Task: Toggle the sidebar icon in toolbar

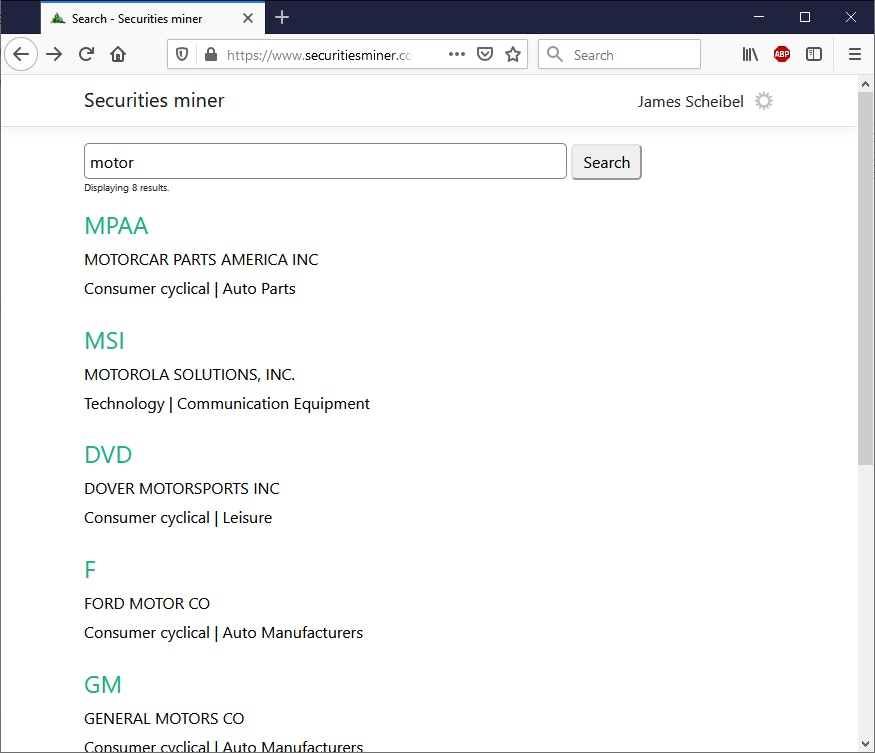Action: point(814,54)
